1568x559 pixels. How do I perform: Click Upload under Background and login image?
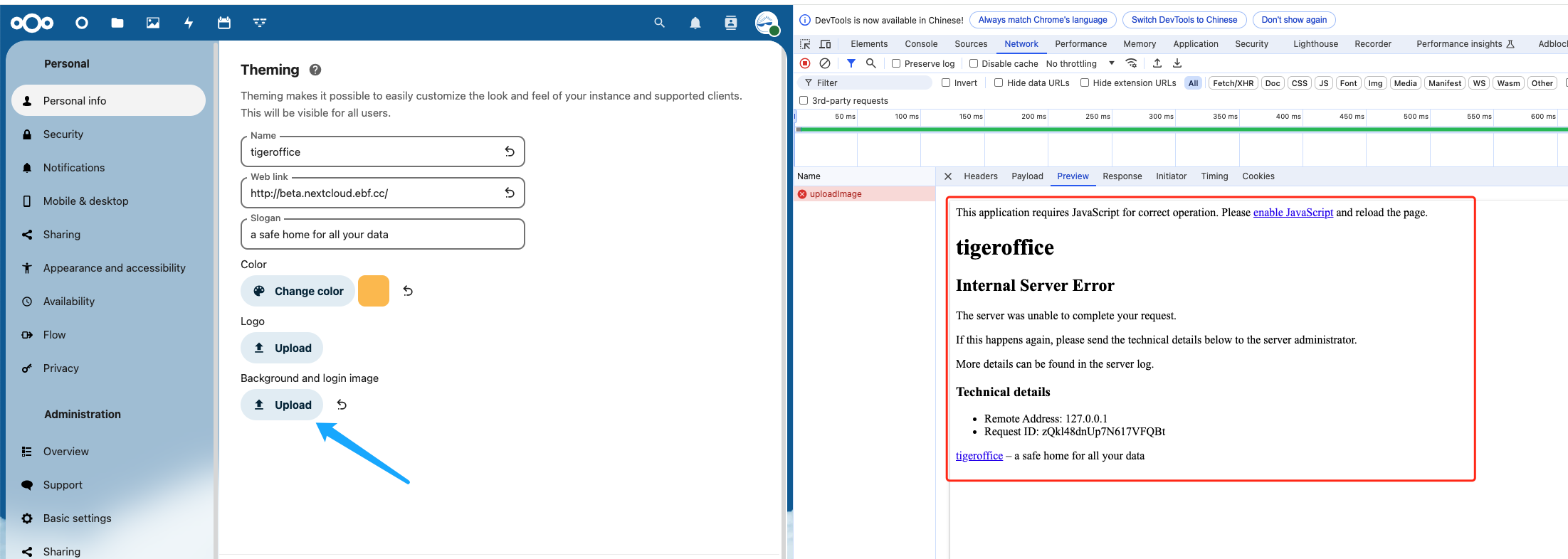point(282,405)
